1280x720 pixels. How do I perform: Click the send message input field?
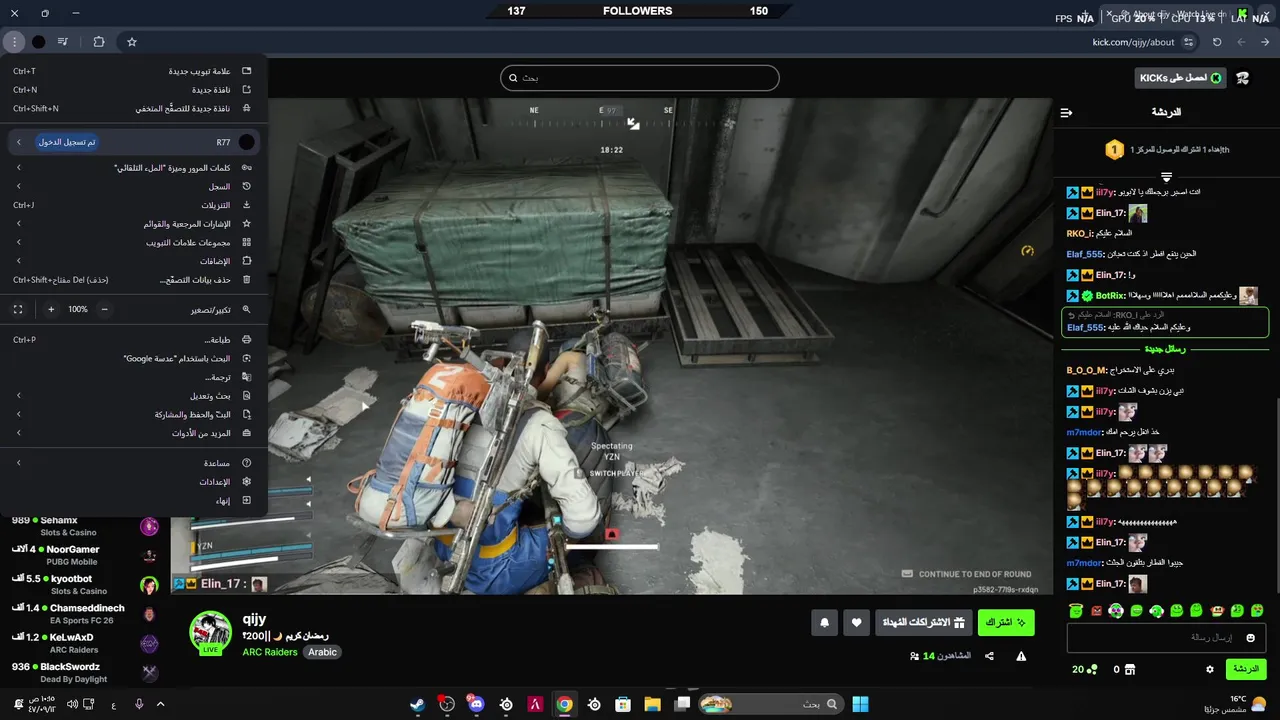click(x=1167, y=638)
